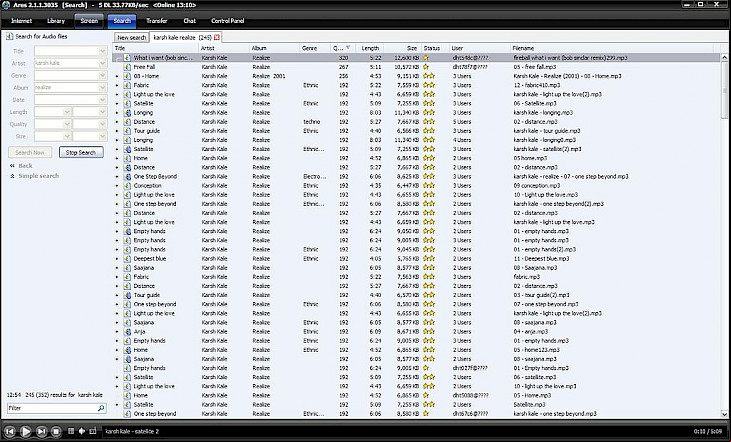Click the status star for Free Fall

click(426, 67)
